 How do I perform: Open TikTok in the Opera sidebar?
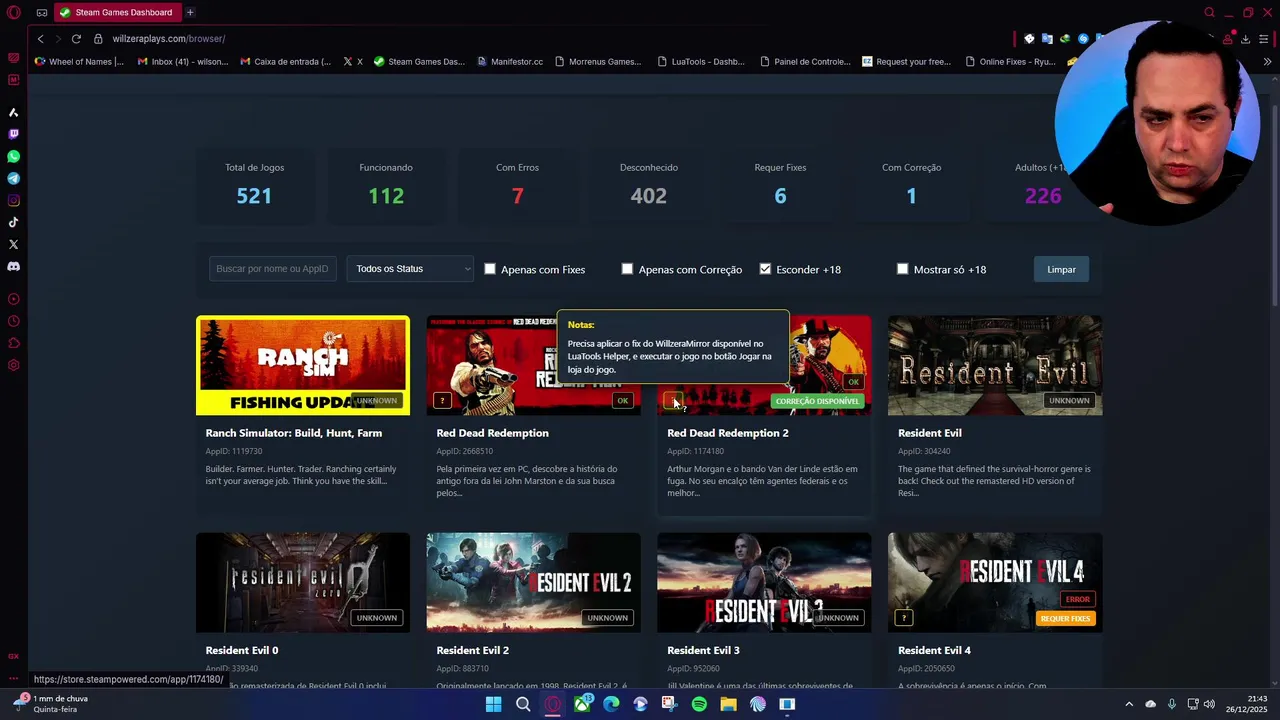coord(13,222)
